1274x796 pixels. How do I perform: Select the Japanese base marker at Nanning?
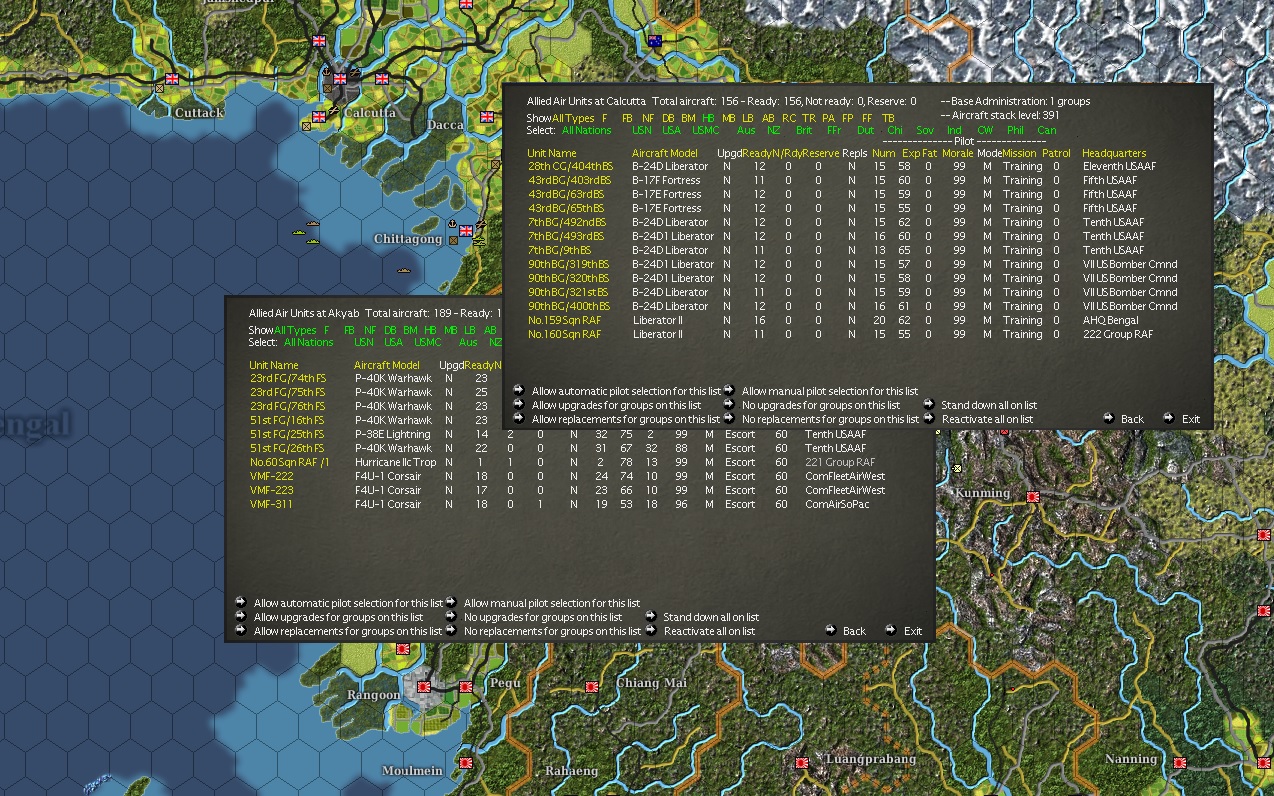[1180, 762]
